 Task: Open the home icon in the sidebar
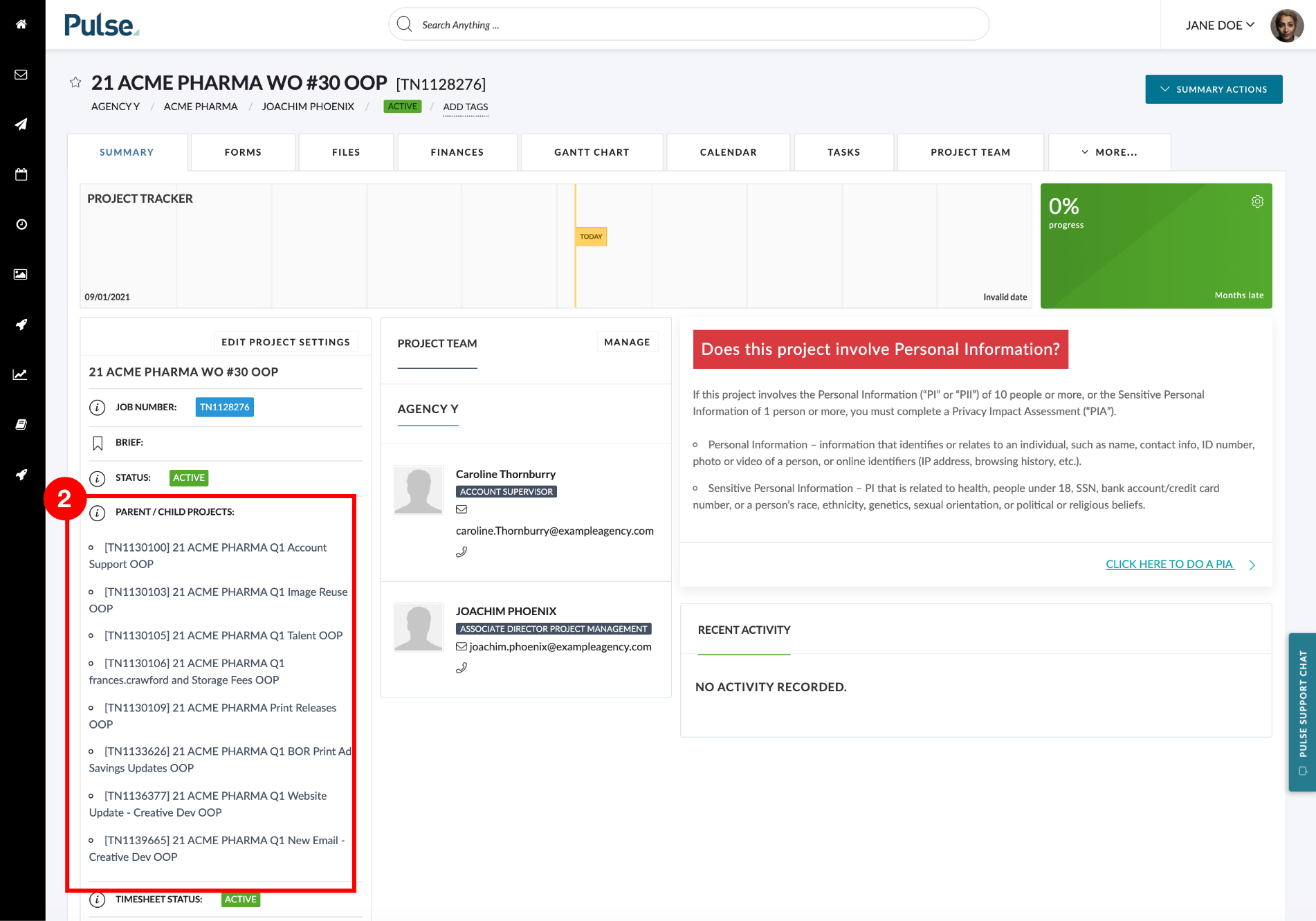21,24
